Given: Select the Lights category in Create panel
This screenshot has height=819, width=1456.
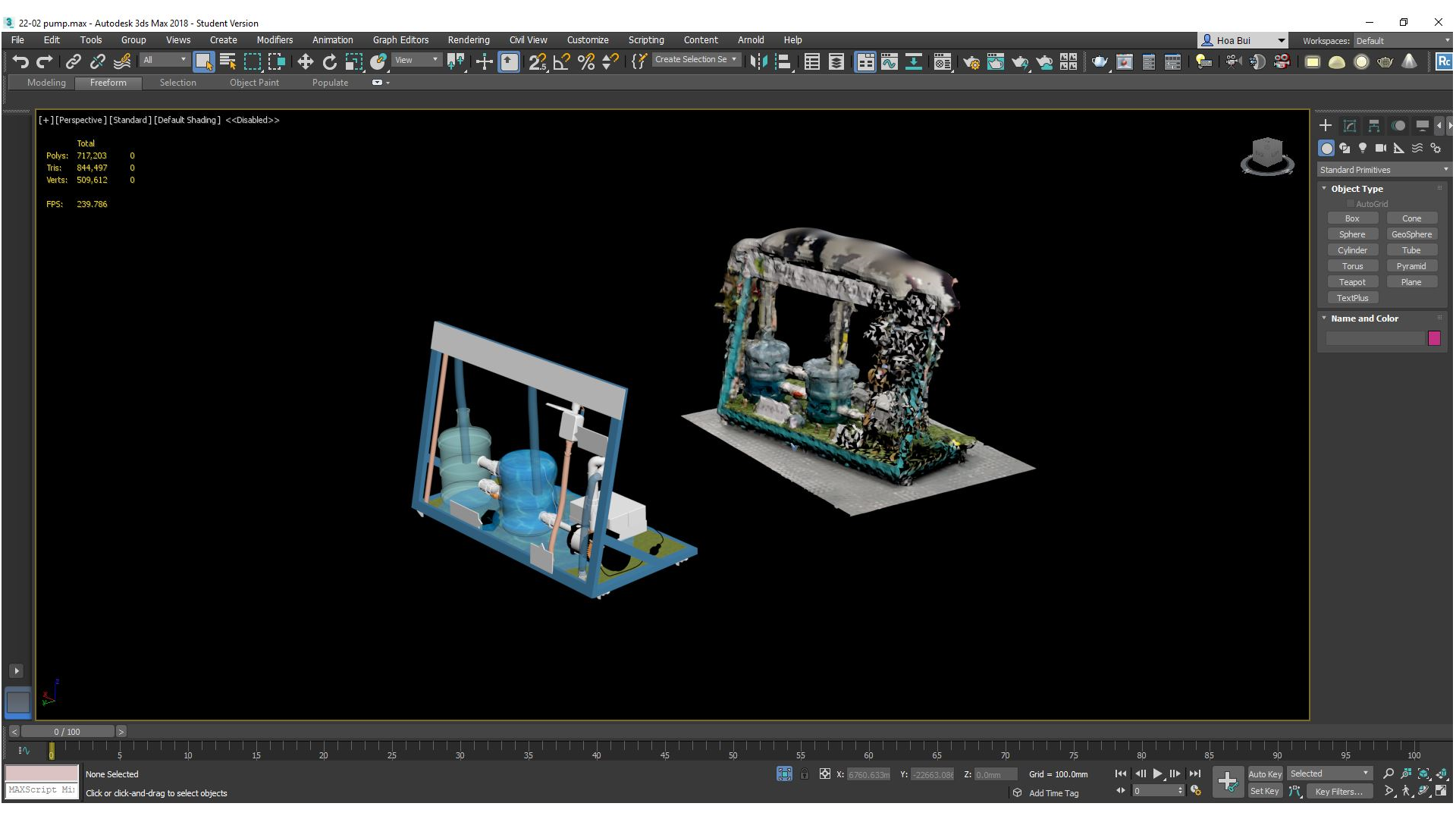Looking at the screenshot, I should [1363, 148].
